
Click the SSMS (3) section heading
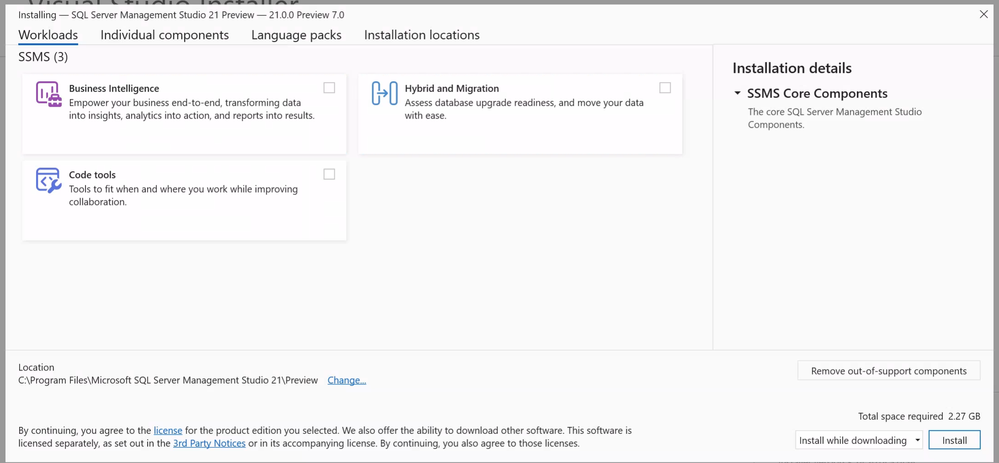[43, 57]
